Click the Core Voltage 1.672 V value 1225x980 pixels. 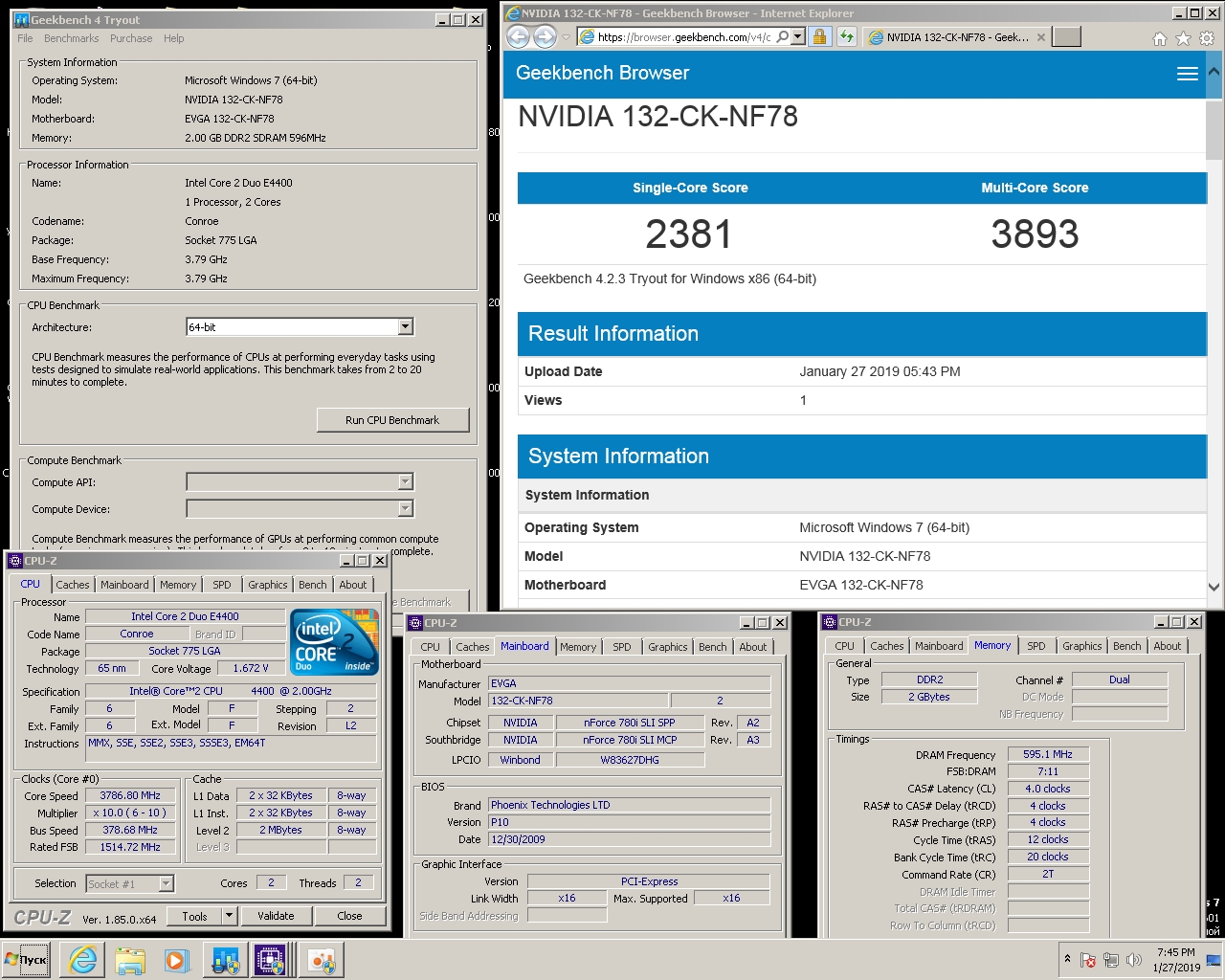click(x=251, y=668)
